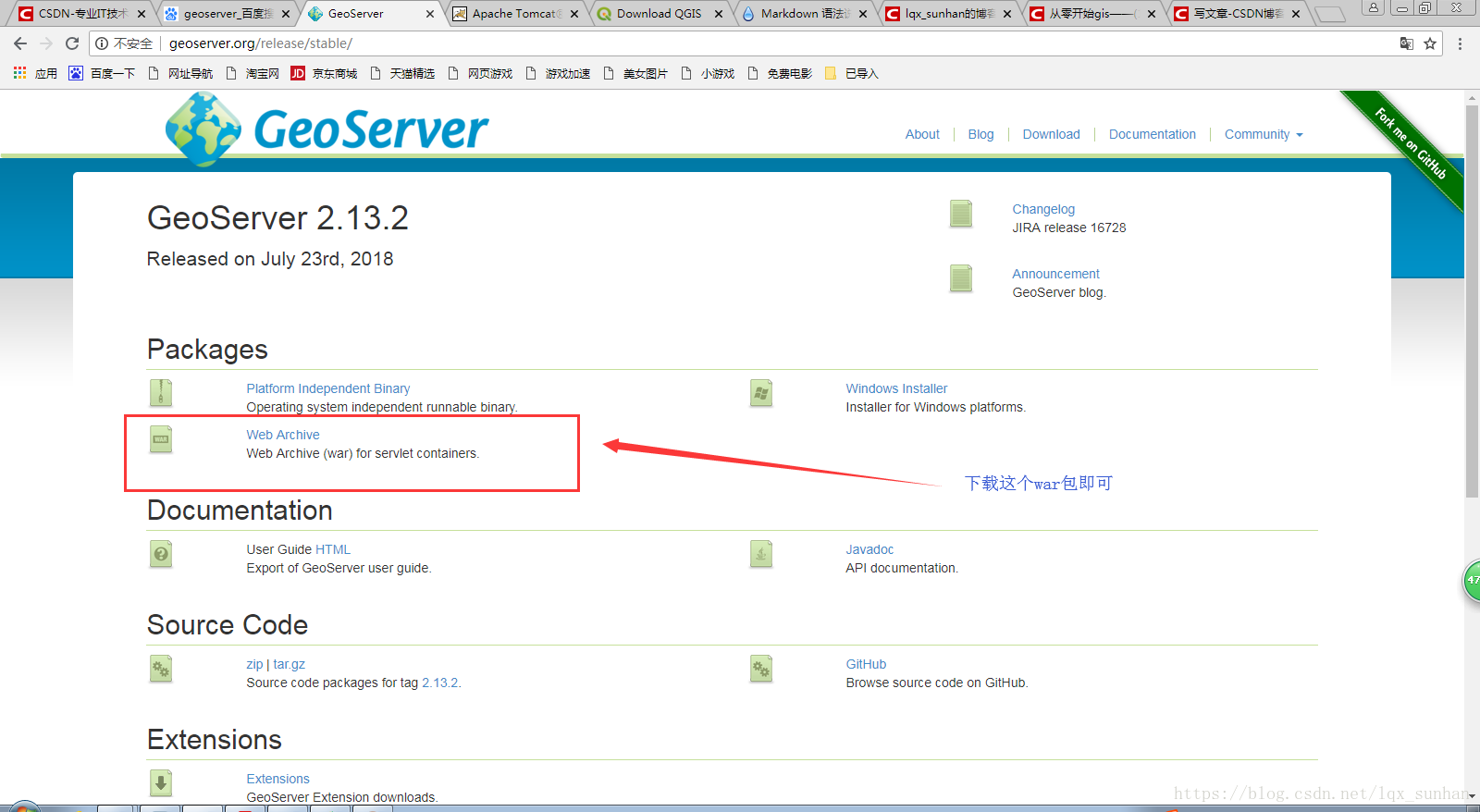
Task: Open the Apps grid shortcut in bookmarks bar
Action: 34,73
